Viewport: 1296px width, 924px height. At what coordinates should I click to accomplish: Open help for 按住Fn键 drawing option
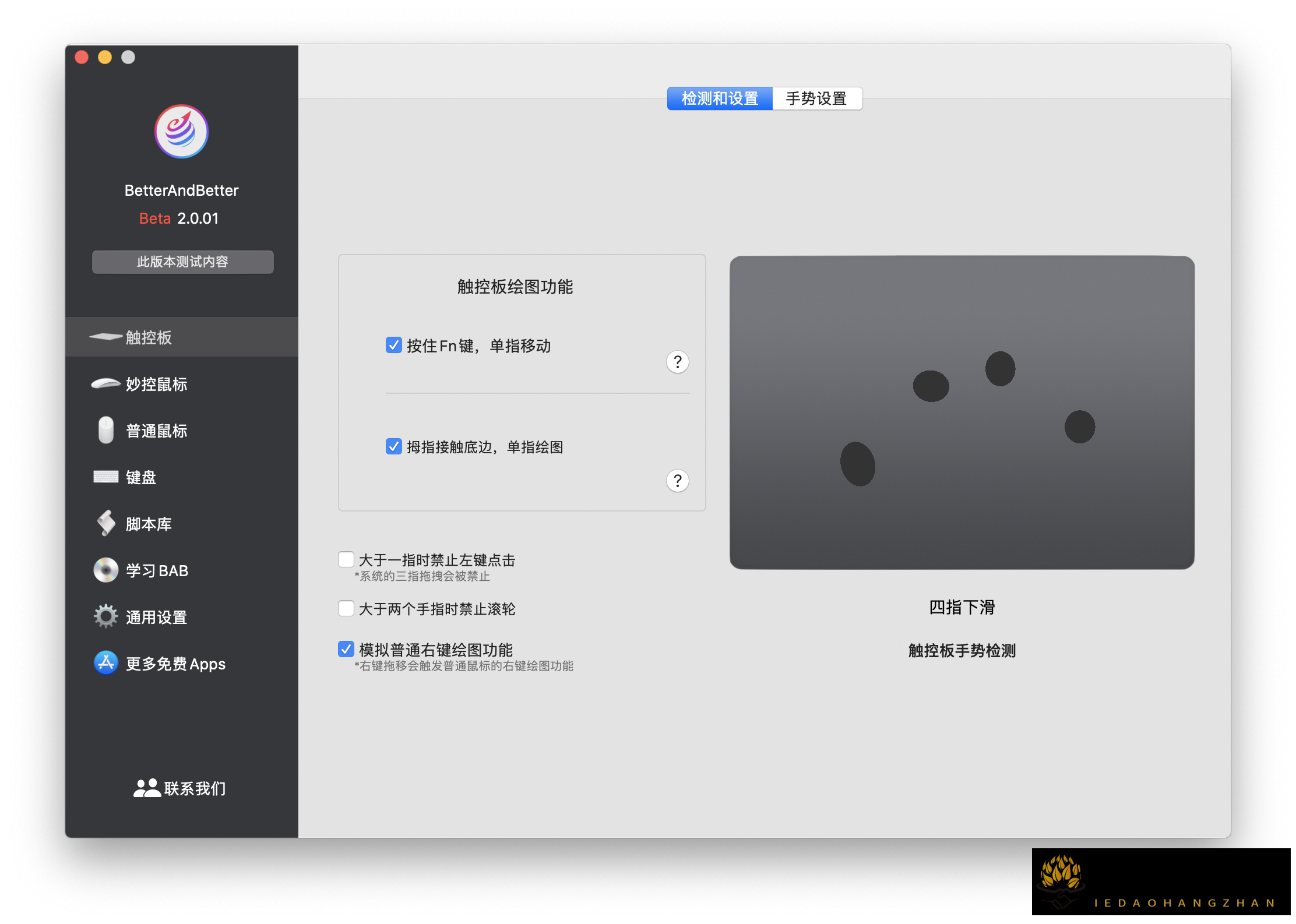tap(677, 362)
